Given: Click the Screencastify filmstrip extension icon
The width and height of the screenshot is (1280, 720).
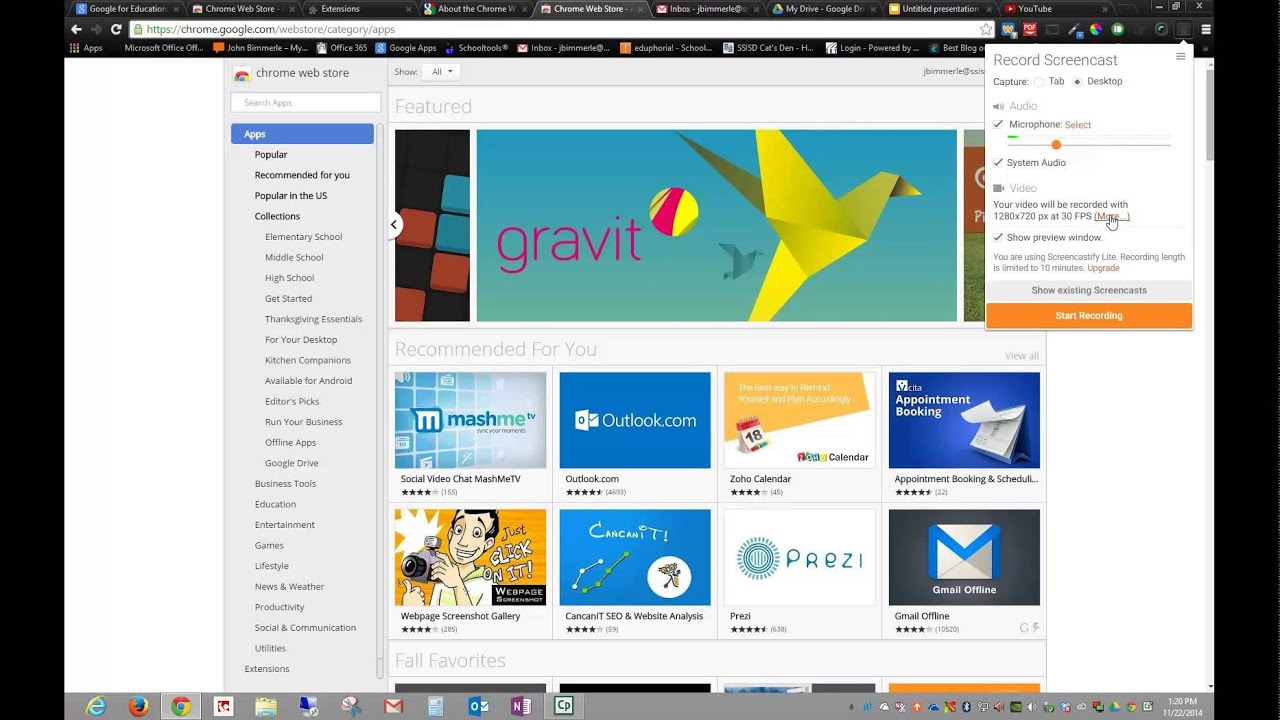Looking at the screenshot, I should point(1183,30).
